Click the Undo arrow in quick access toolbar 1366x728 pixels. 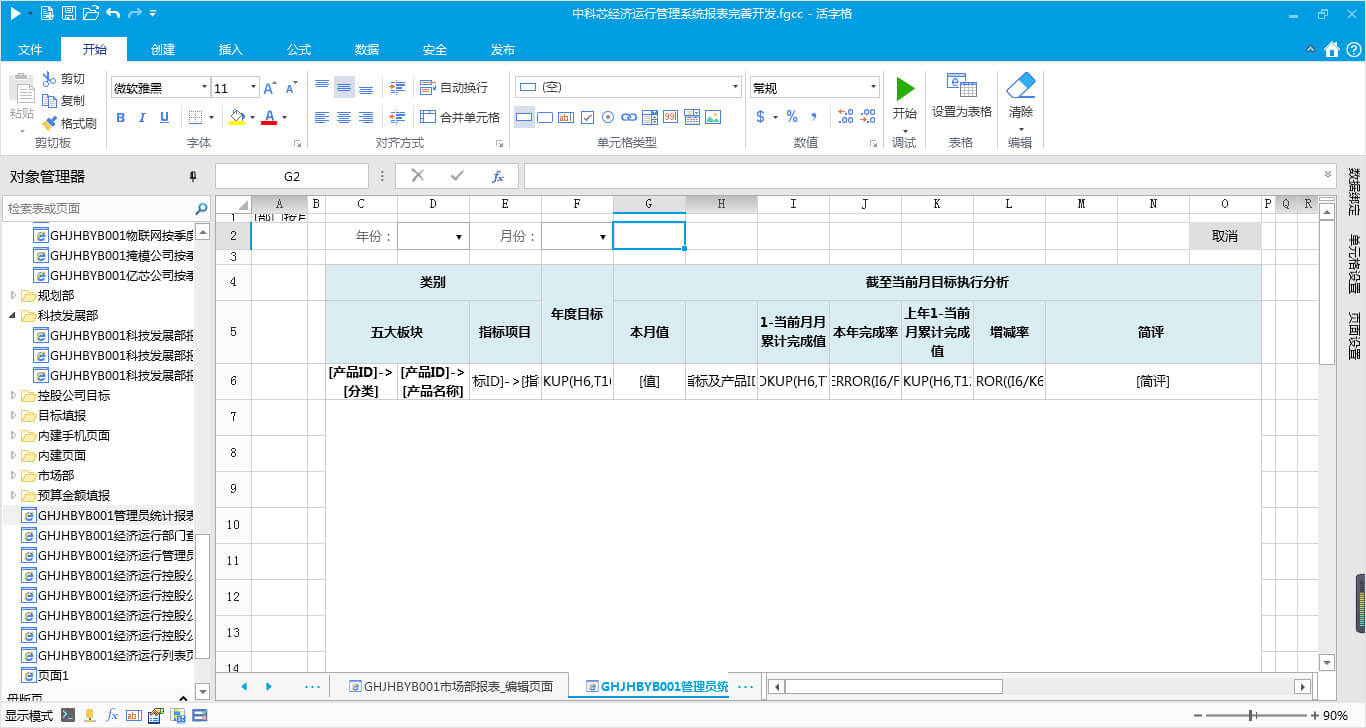click(x=113, y=13)
